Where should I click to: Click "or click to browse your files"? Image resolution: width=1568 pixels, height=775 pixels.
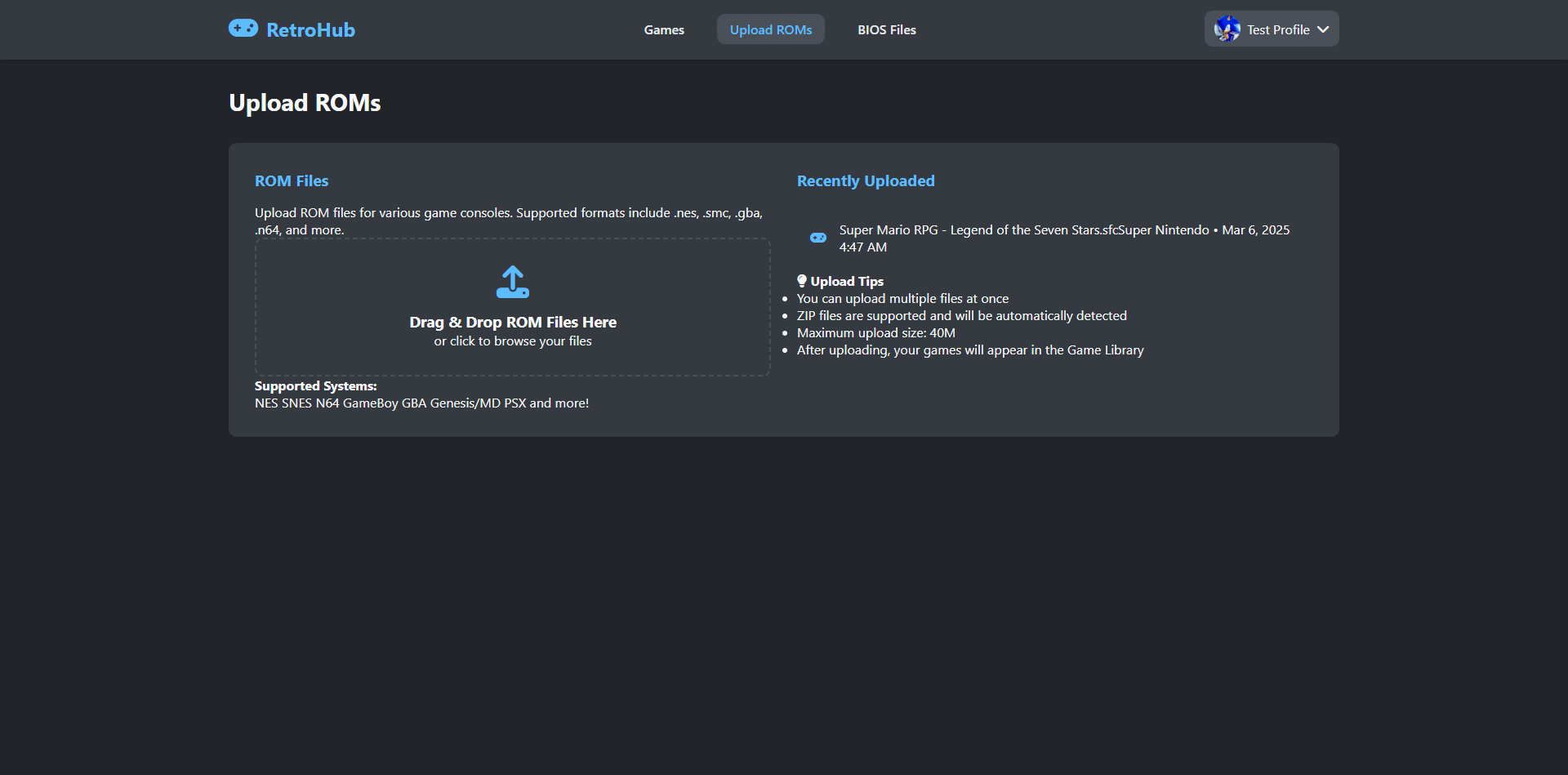click(512, 341)
